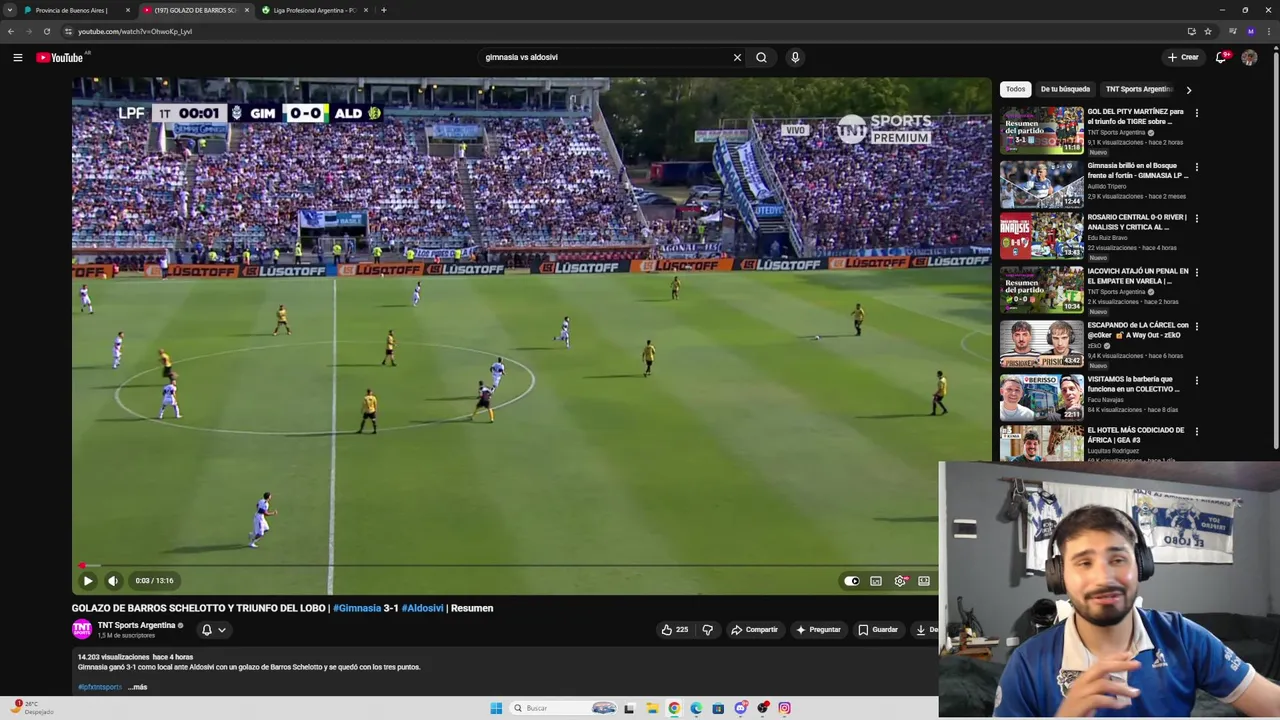Open Instagram from taskbar
Screen dimensions: 1280x720
tap(784, 708)
